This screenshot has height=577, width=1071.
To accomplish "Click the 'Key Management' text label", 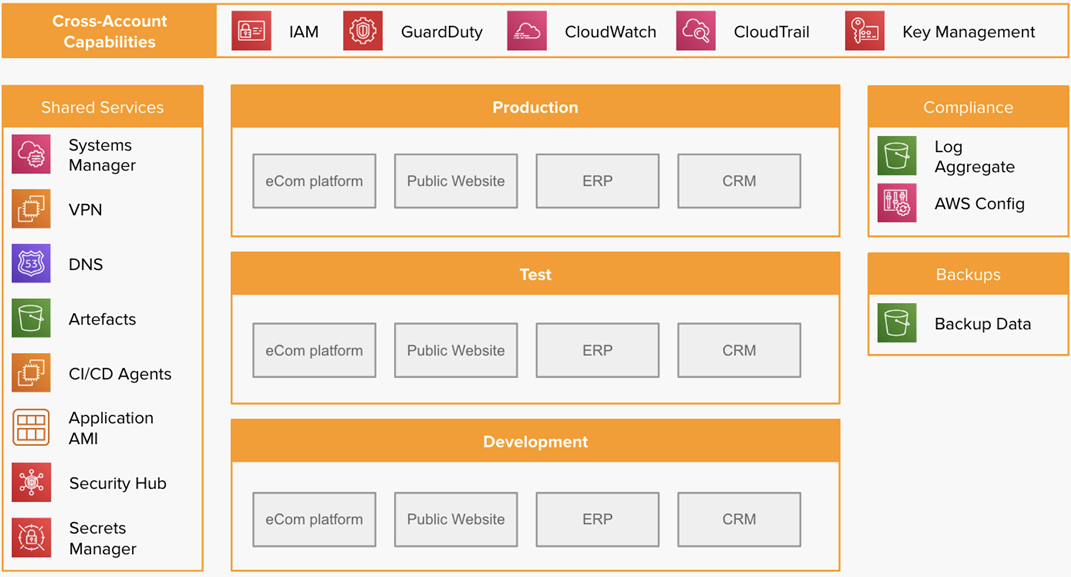I will pyautogui.click(x=969, y=32).
